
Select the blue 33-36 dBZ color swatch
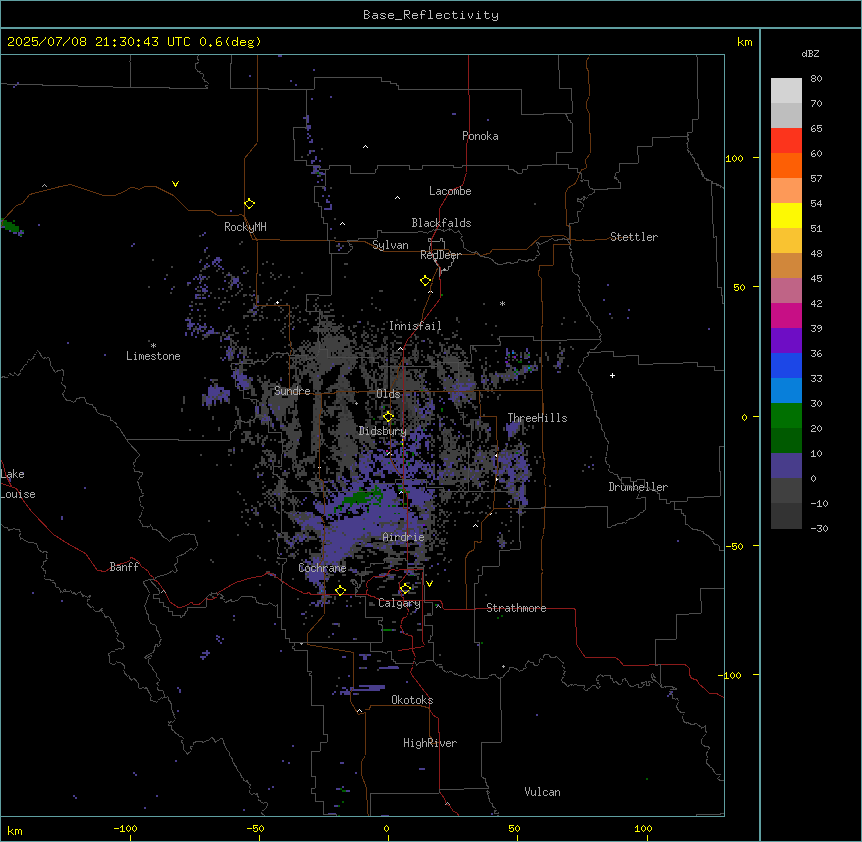(x=786, y=365)
